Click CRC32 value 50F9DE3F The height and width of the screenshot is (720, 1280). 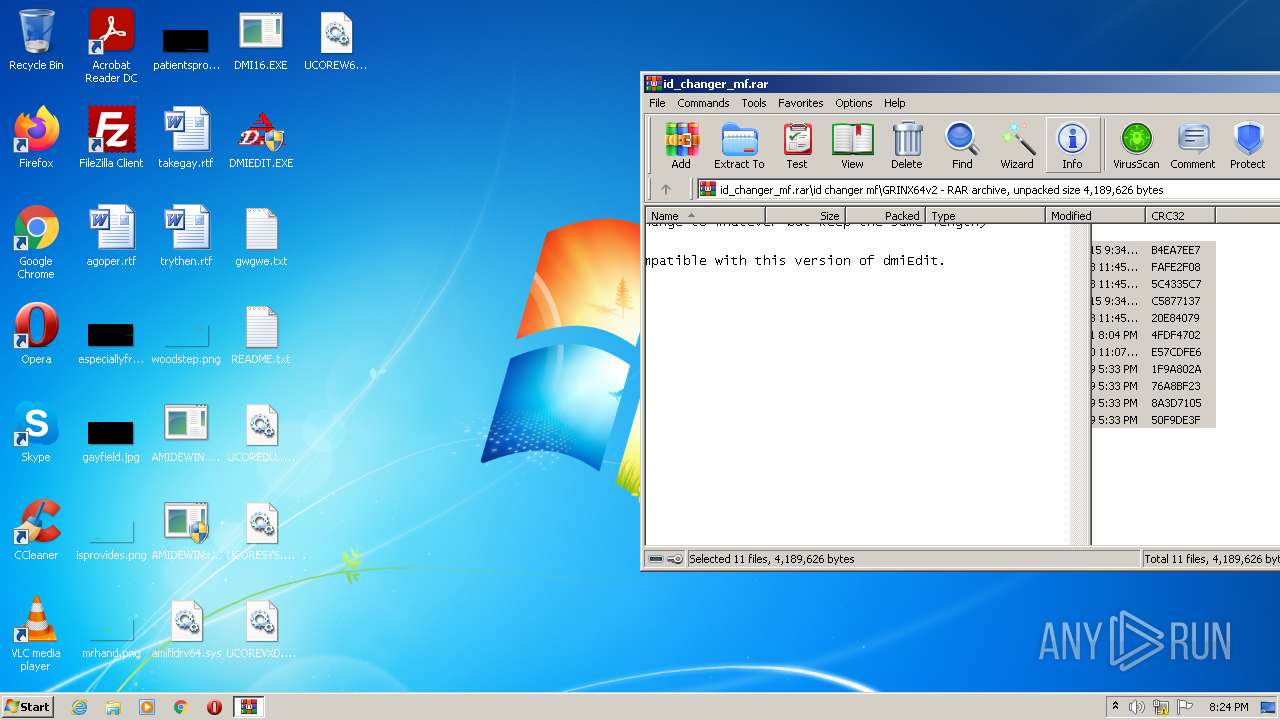(x=1176, y=420)
